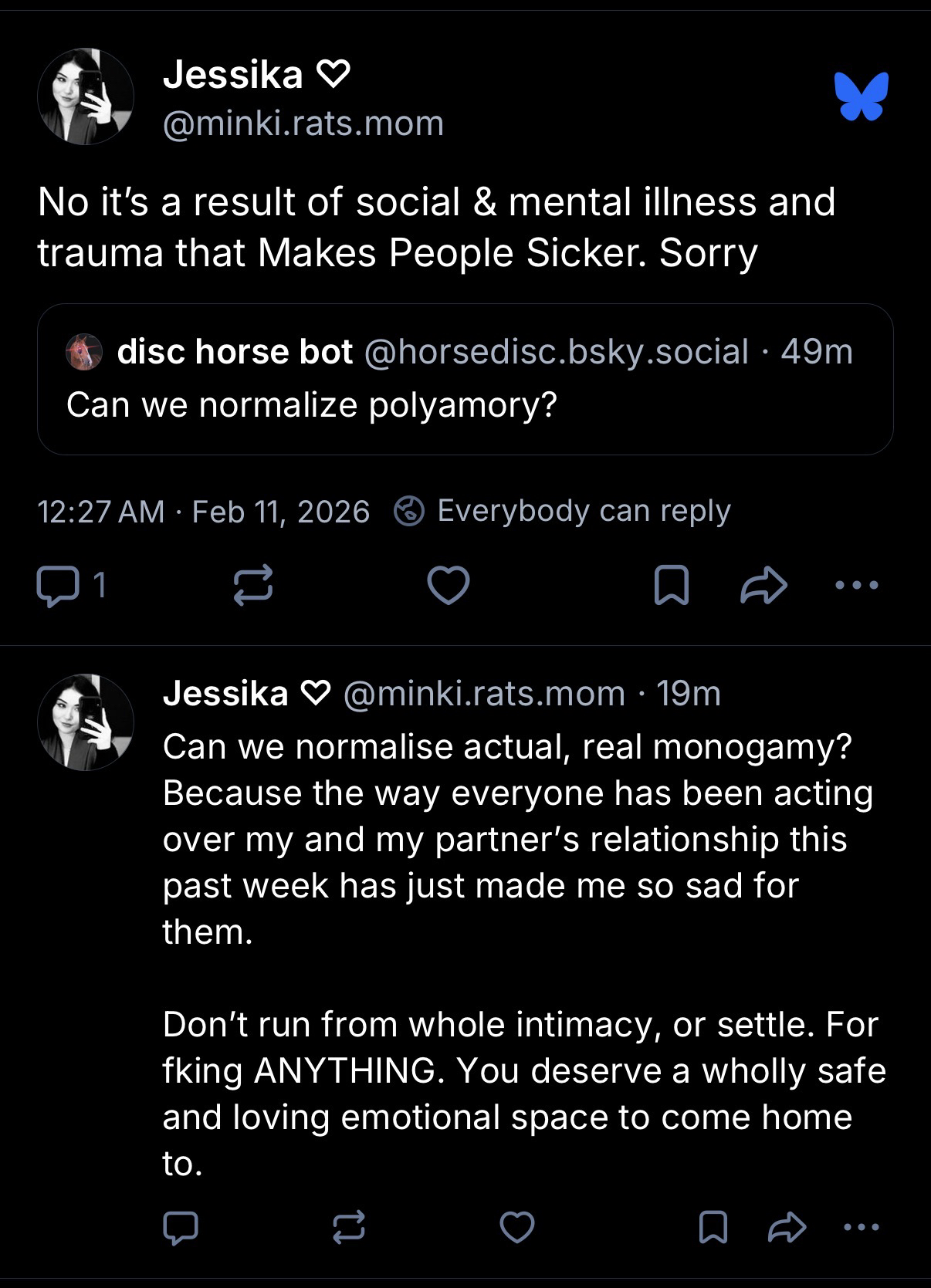The width and height of the screenshot is (931, 1288).
Task: Like the main post by Jessika
Action: click(449, 585)
